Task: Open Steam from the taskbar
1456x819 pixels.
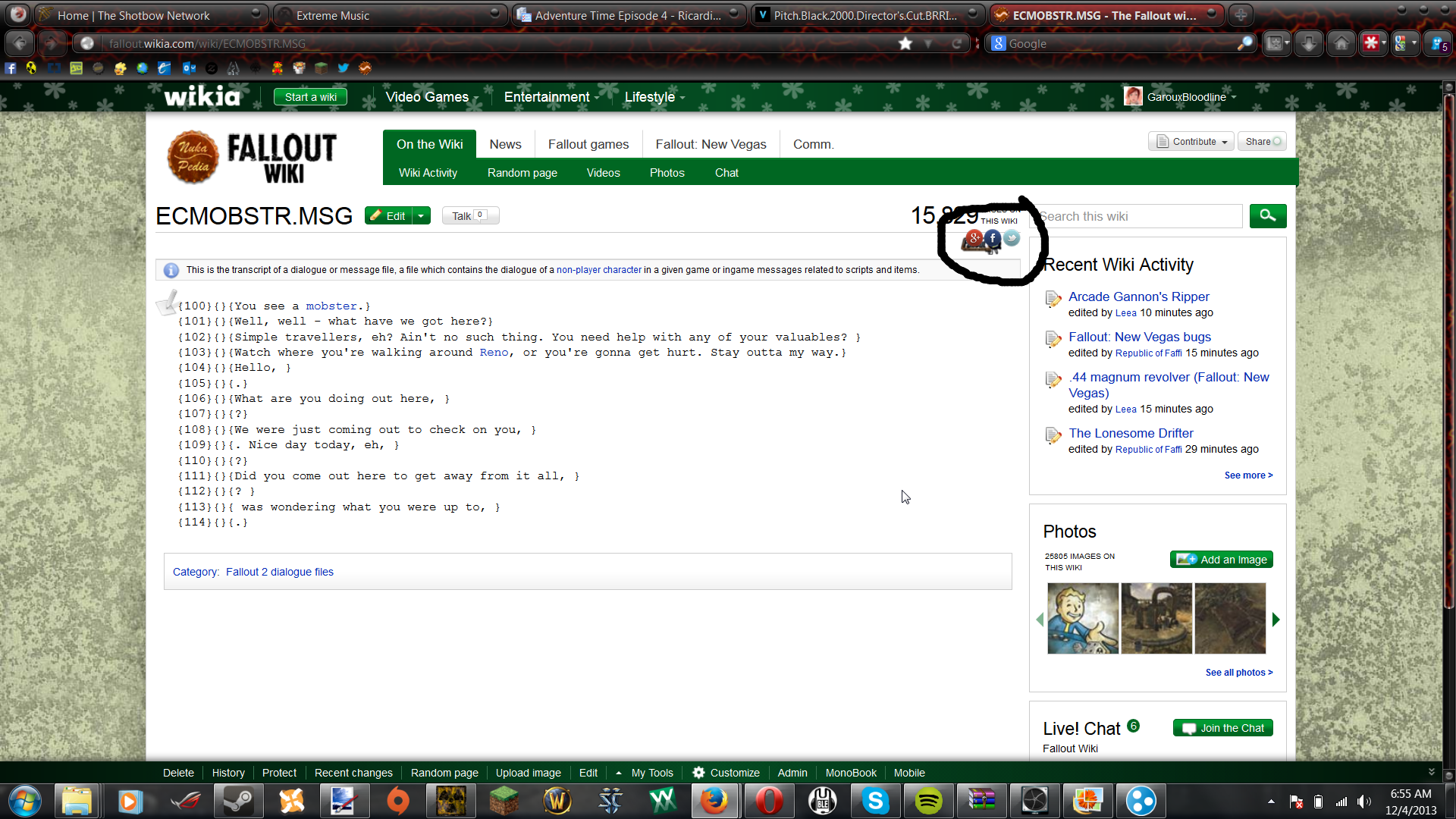Action: pos(238,801)
